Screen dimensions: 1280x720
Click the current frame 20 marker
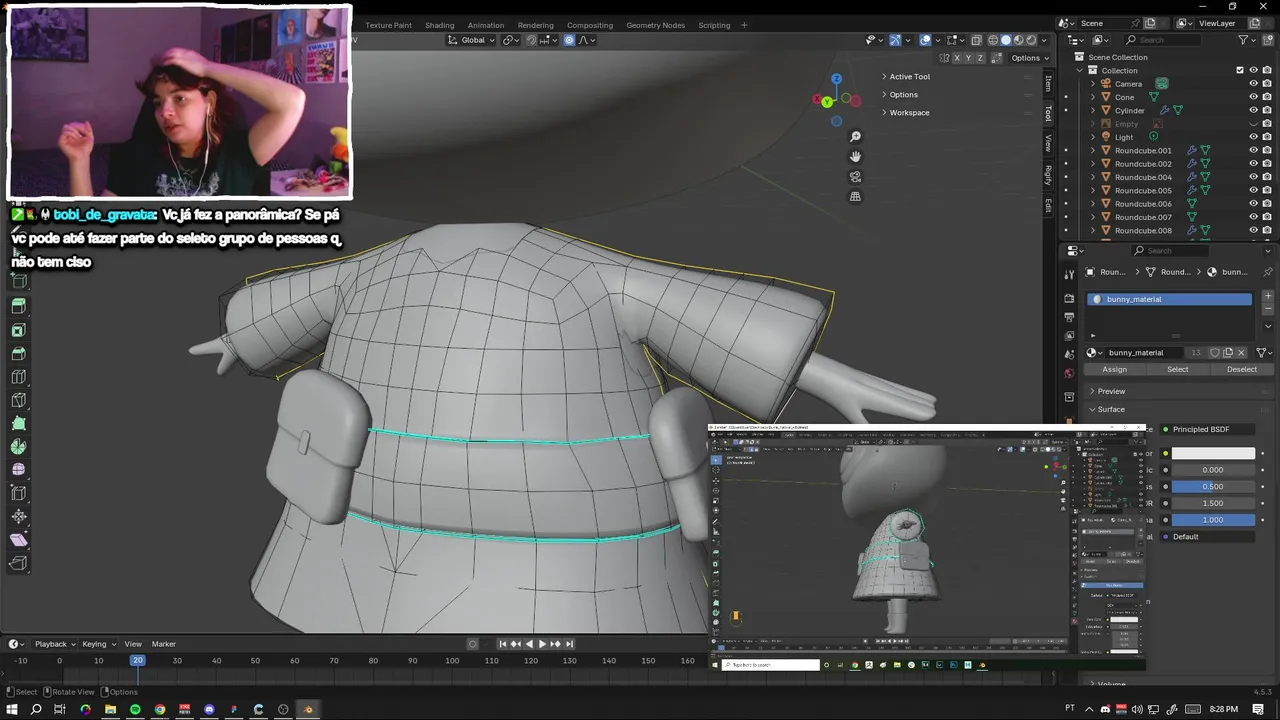tap(138, 661)
